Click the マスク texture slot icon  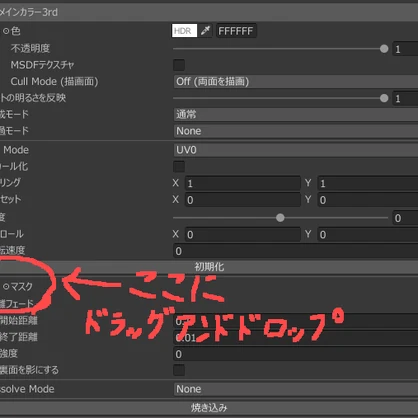[6, 286]
